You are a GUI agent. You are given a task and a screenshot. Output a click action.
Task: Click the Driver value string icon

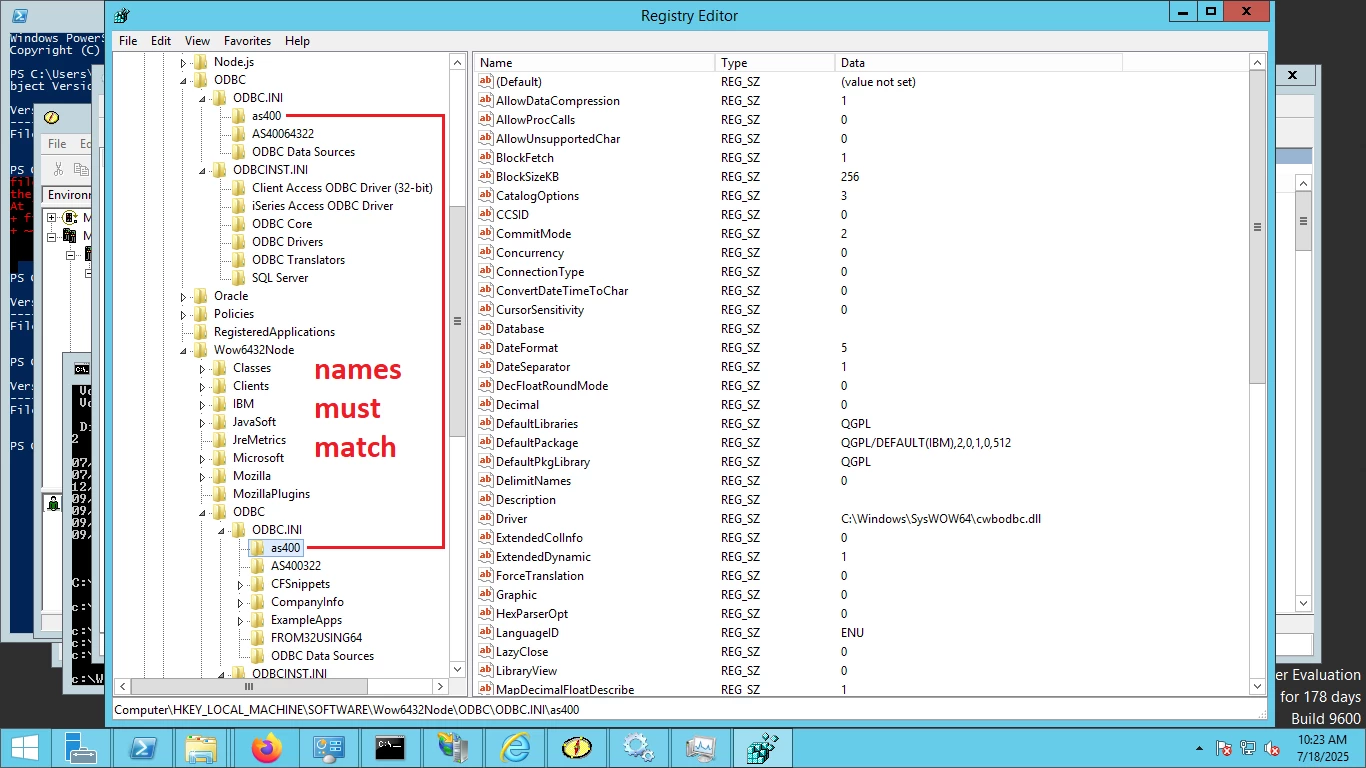tap(486, 519)
